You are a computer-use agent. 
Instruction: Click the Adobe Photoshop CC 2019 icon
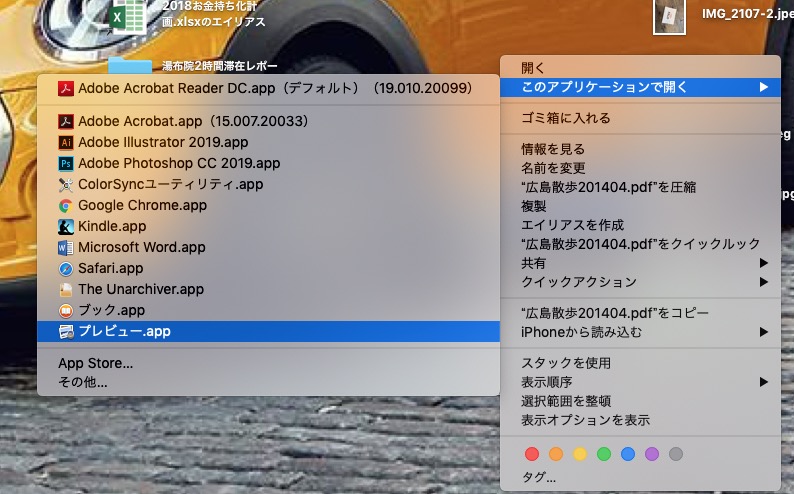66,163
